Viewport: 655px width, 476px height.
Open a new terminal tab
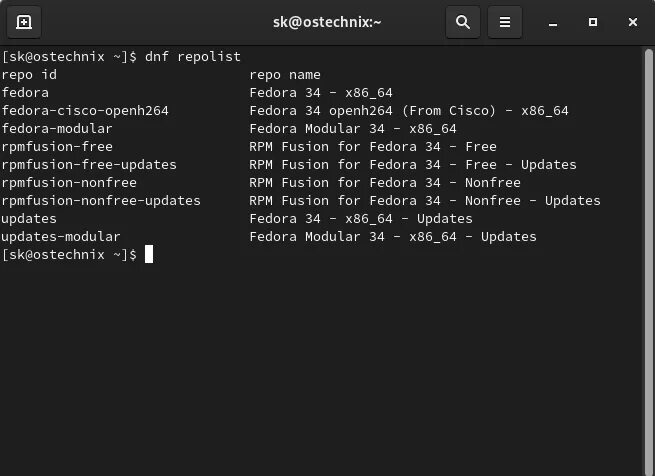[24, 21]
